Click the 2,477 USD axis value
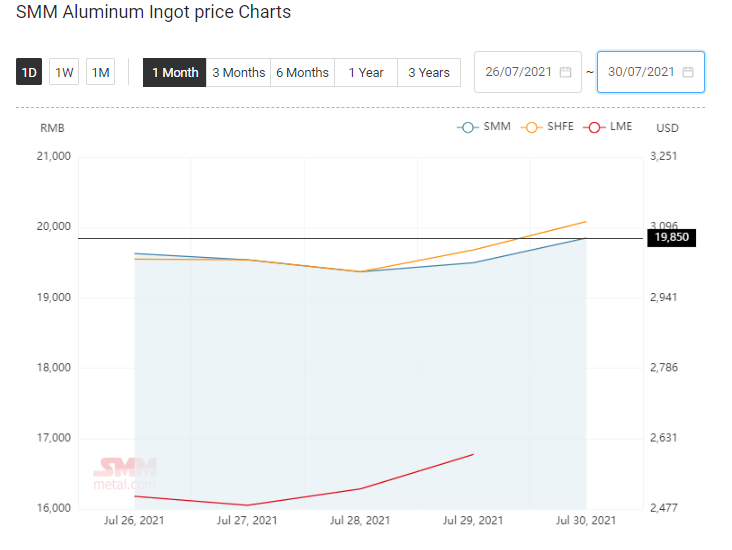 coord(663,508)
